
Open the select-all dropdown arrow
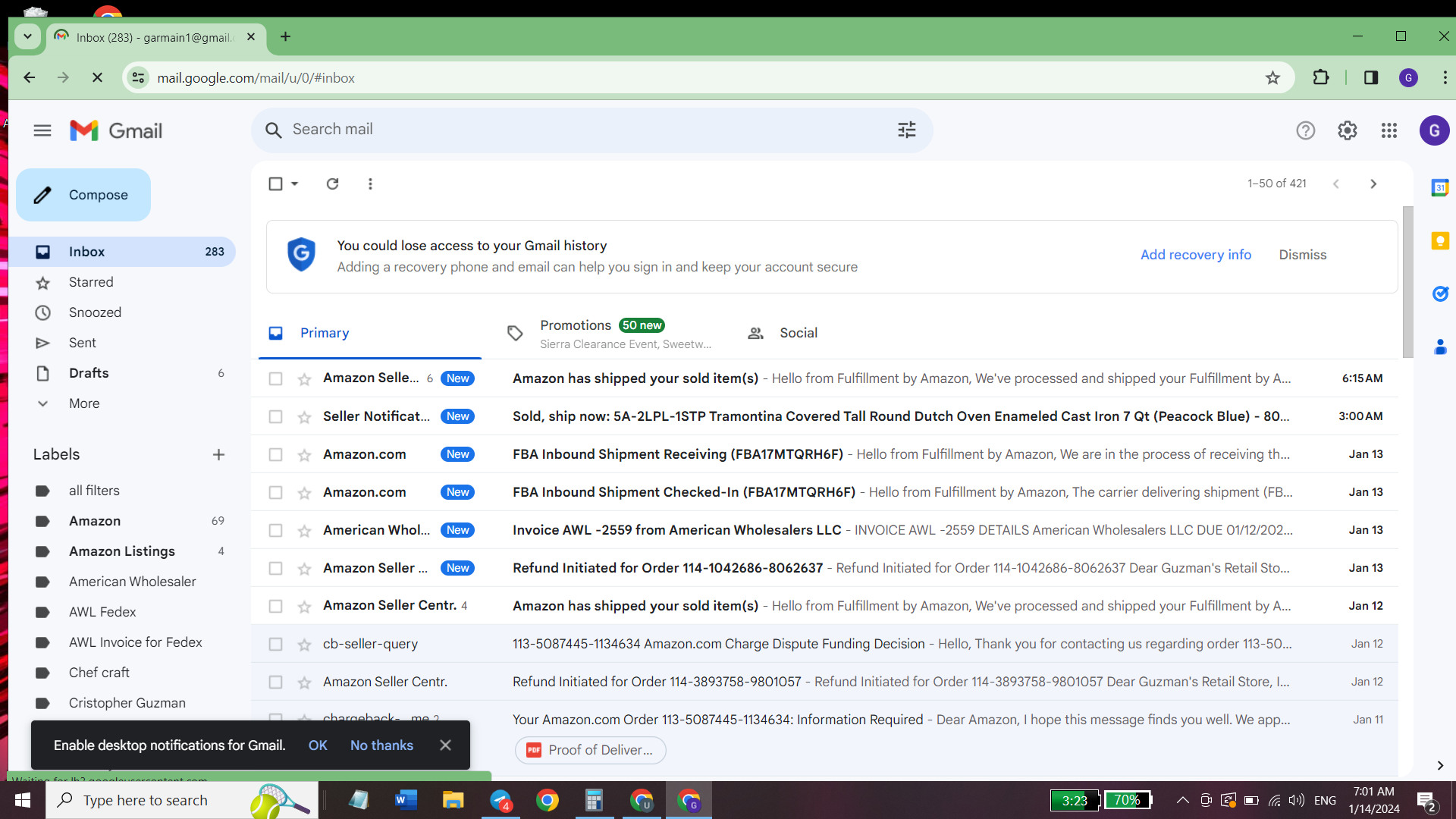(295, 184)
